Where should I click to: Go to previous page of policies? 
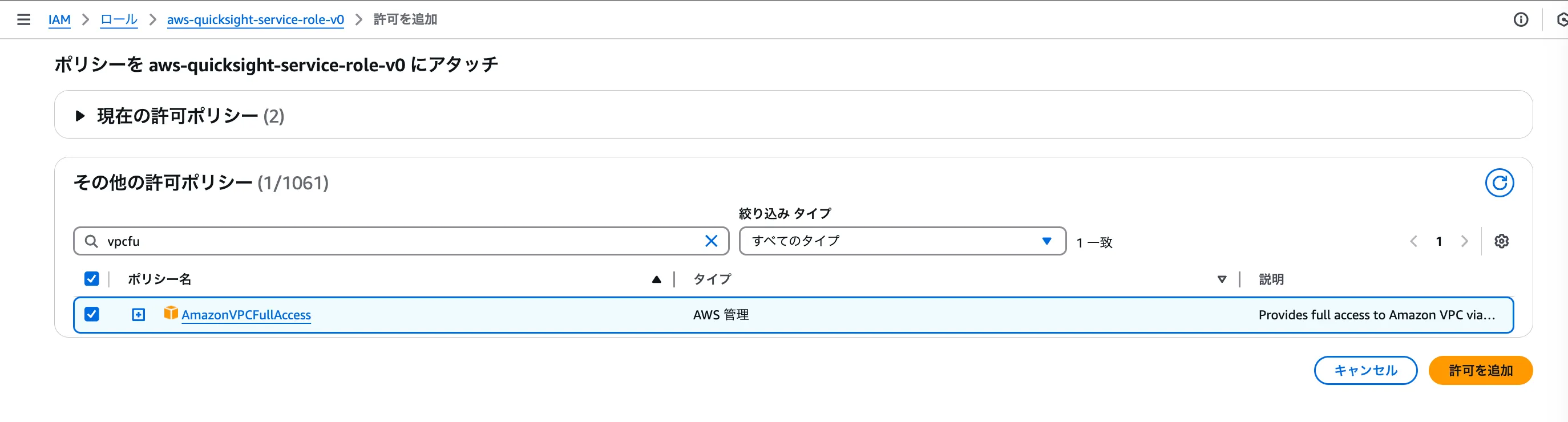pos(1413,241)
